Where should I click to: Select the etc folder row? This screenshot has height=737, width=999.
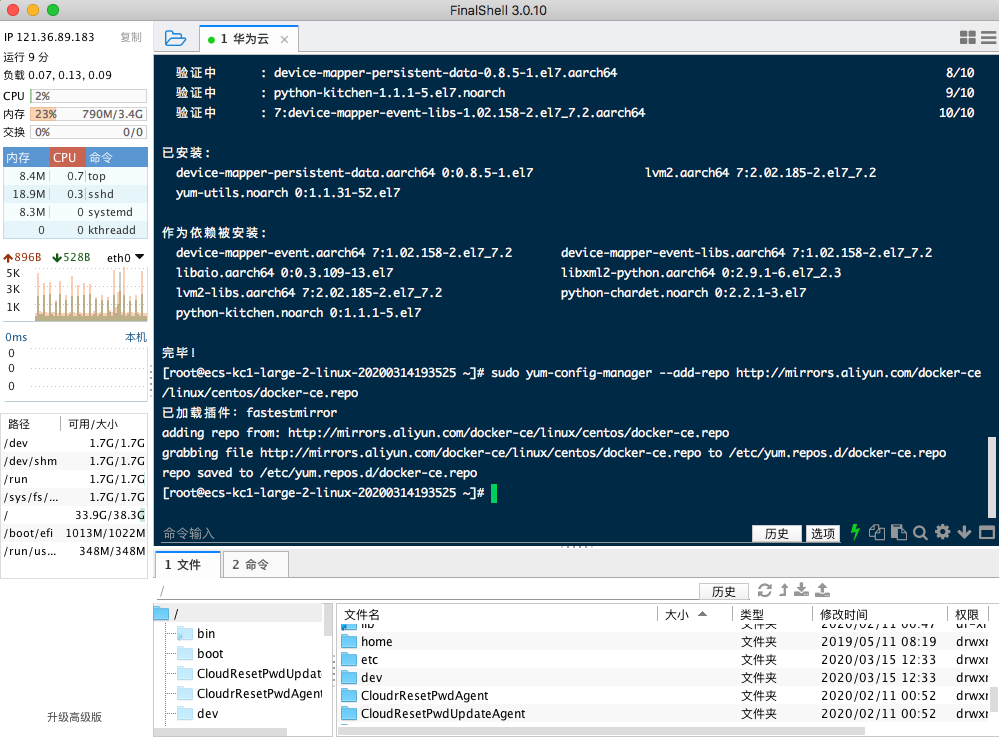663,659
